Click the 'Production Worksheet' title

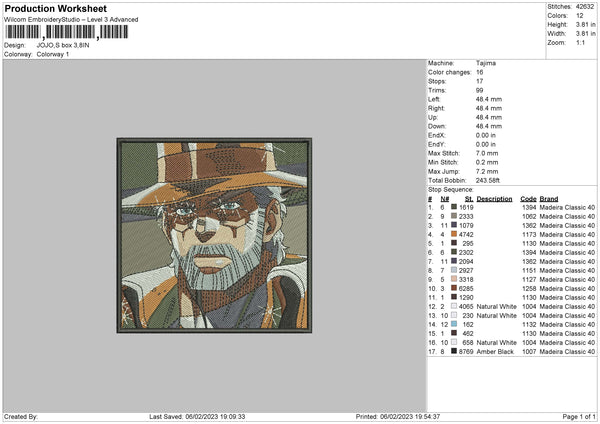click(x=55, y=8)
